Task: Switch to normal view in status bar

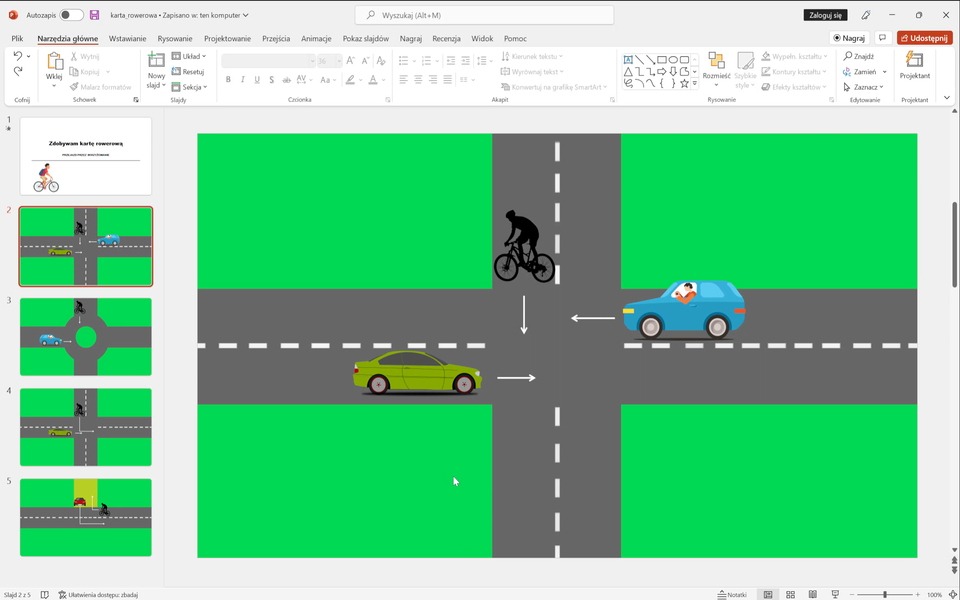Action: 768,594
